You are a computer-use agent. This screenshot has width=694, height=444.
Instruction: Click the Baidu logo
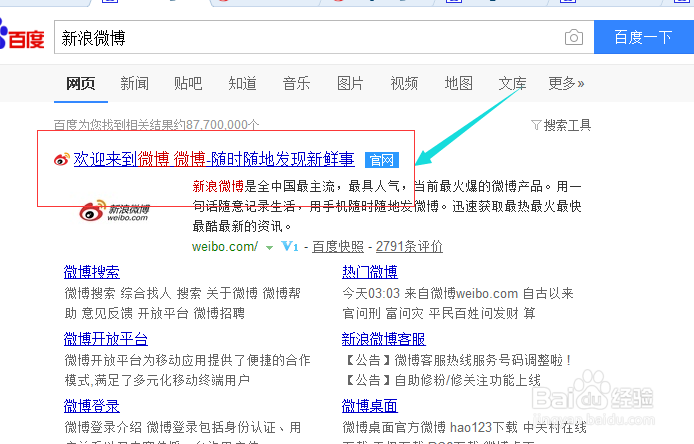[21, 35]
